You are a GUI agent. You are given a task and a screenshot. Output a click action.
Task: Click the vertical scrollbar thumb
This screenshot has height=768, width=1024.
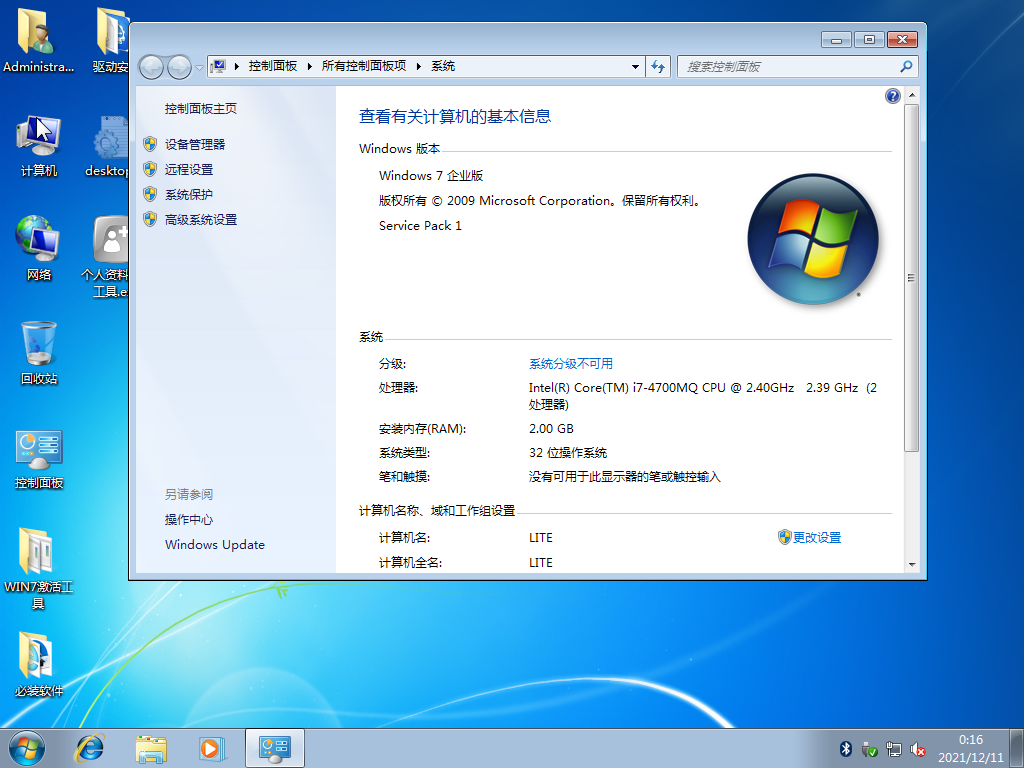912,278
